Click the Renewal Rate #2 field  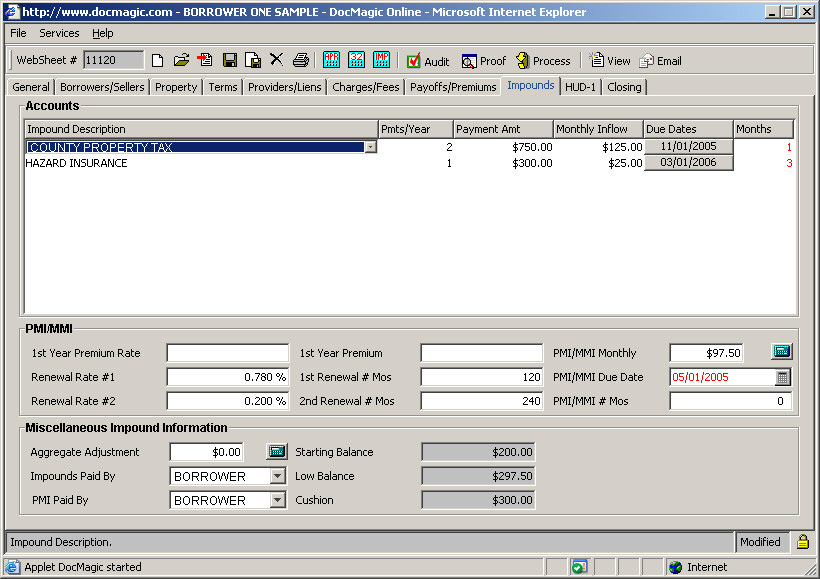click(227, 401)
